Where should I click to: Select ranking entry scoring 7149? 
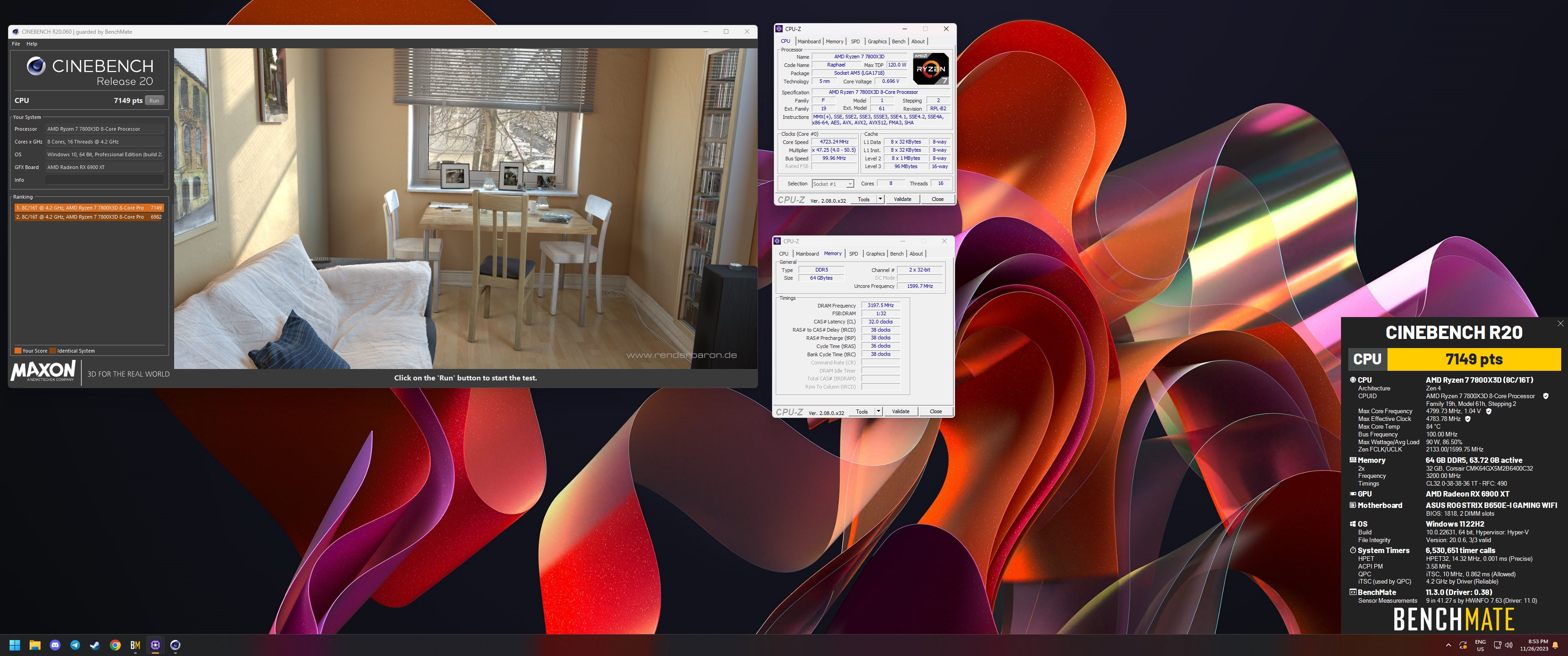[x=89, y=208]
